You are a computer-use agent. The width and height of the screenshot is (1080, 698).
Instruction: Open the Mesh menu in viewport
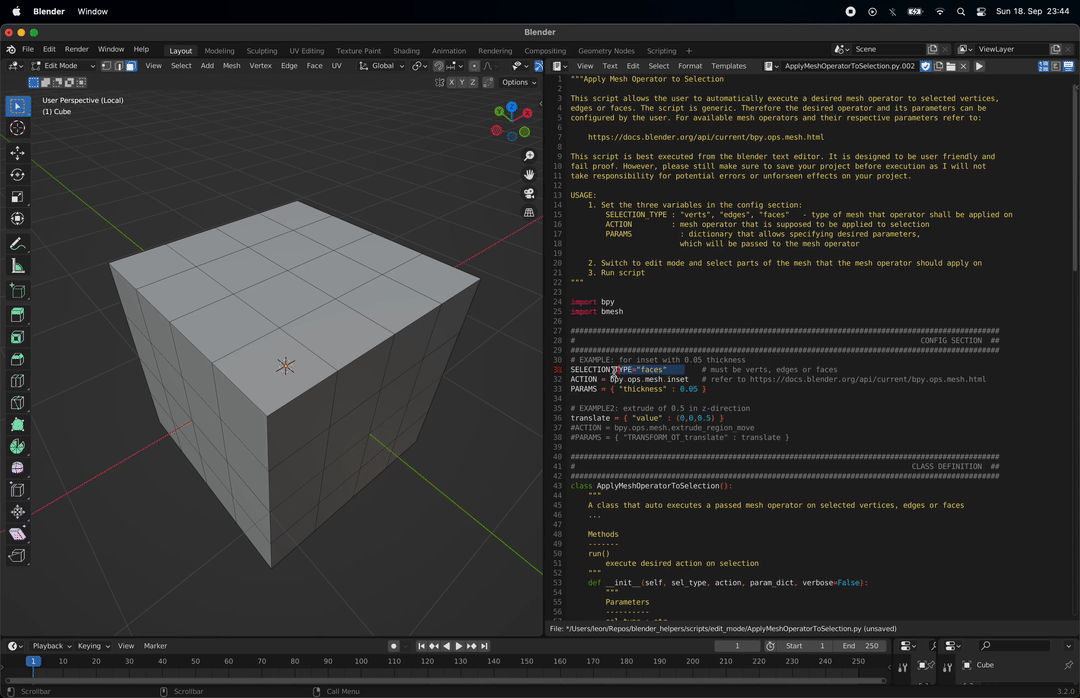coord(231,65)
